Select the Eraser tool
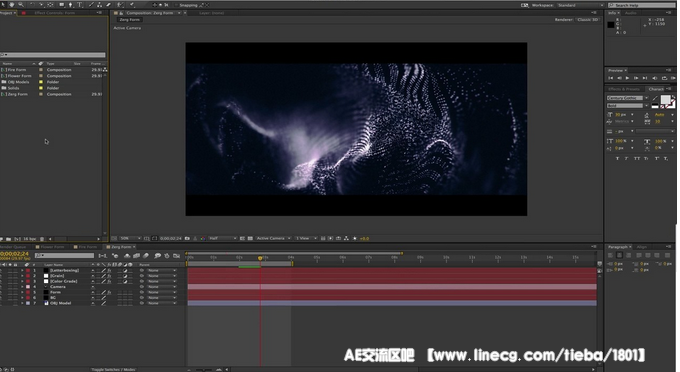This screenshot has width=680, height=372. pos(108,5)
